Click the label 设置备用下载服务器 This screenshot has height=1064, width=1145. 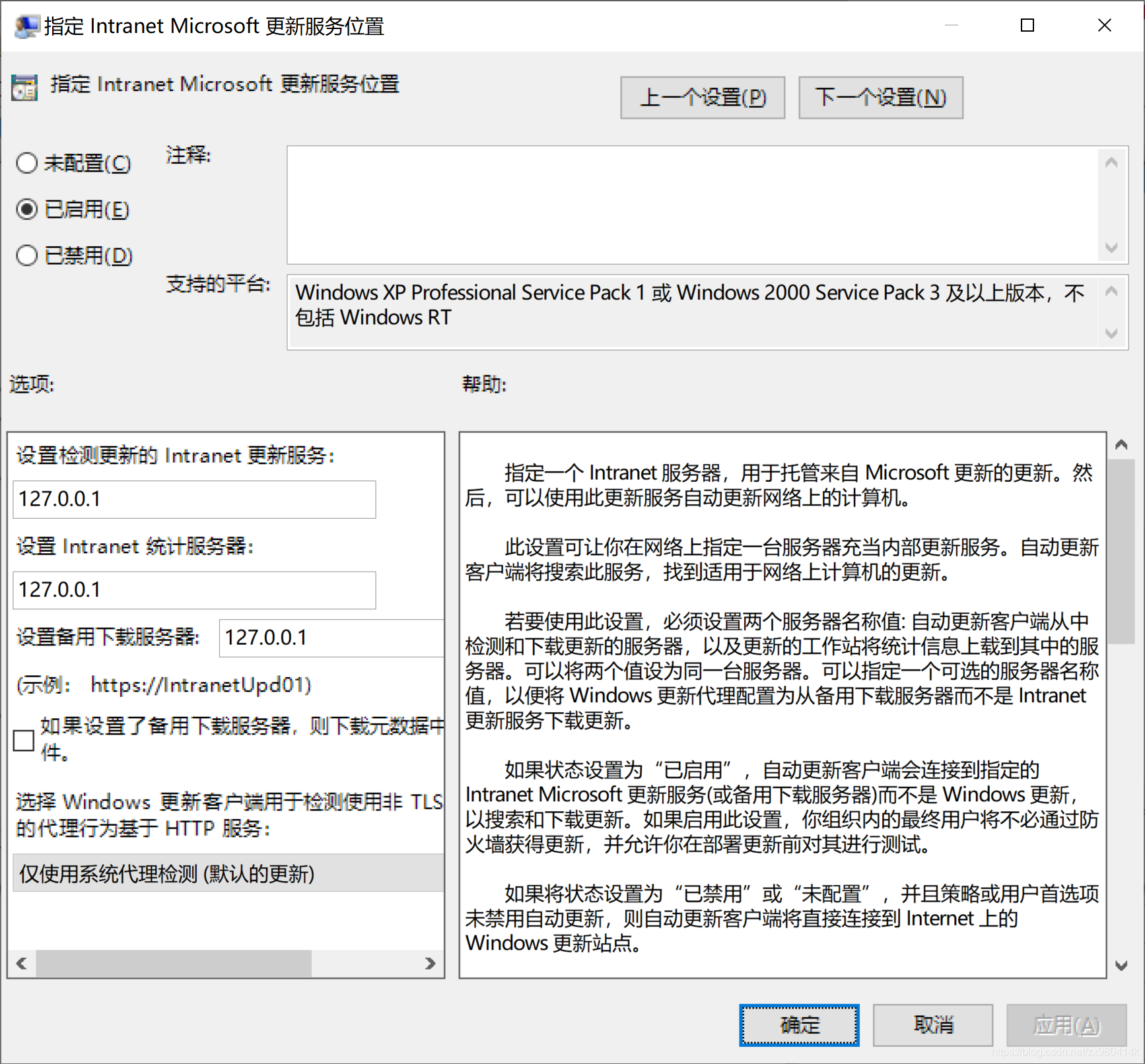click(x=108, y=637)
